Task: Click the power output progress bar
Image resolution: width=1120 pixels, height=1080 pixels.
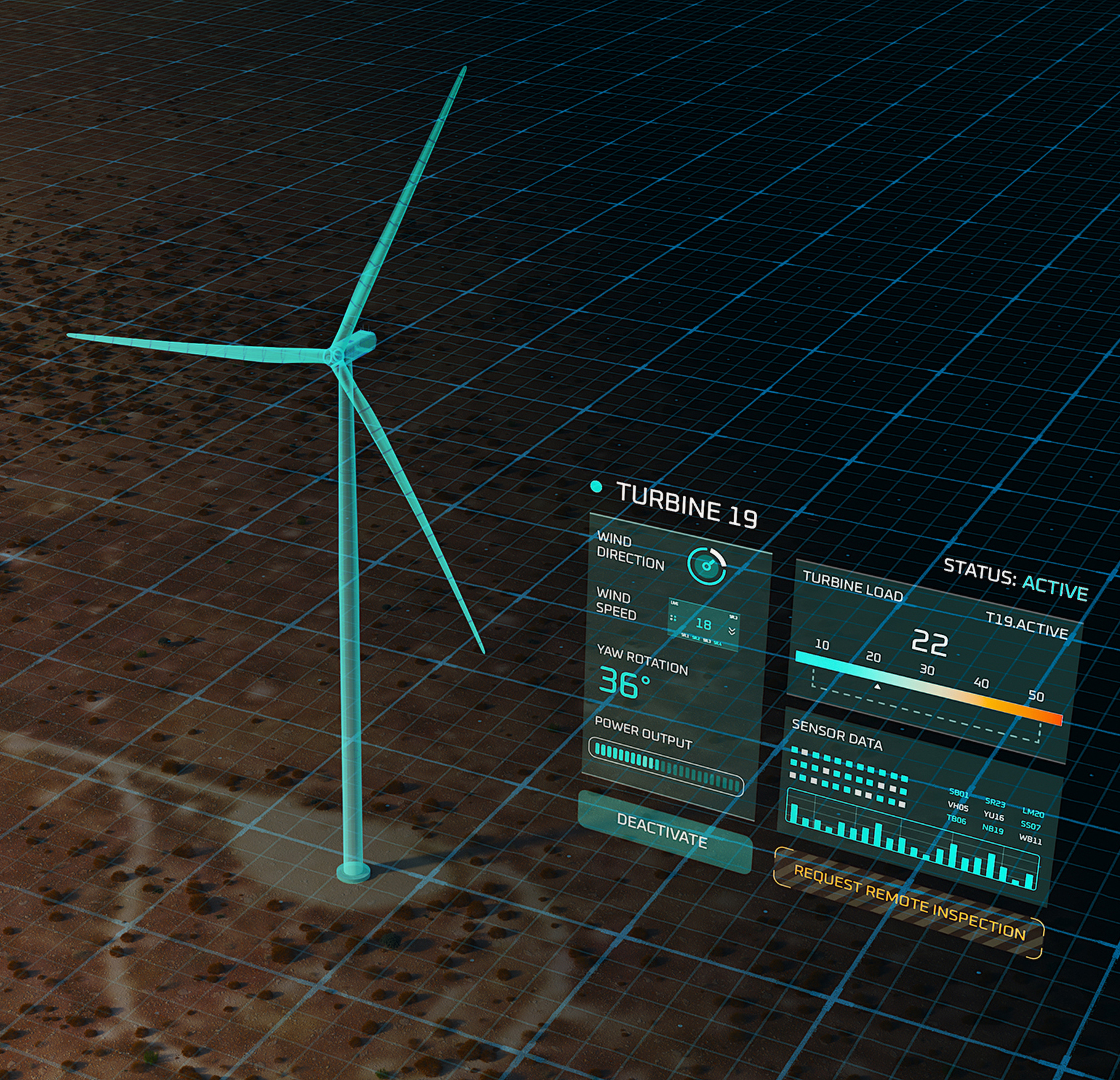Action: pos(666,766)
